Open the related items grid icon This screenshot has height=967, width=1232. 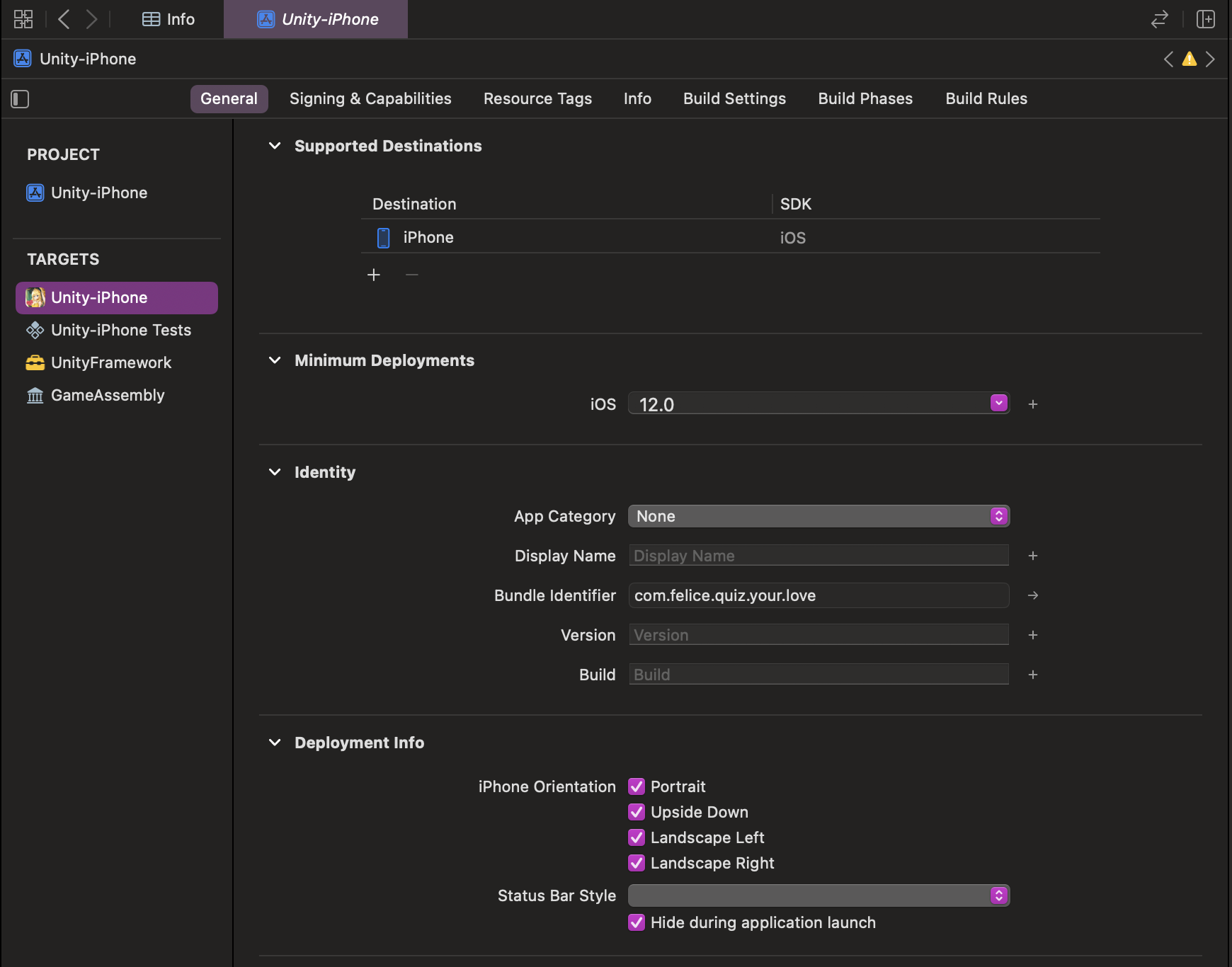pyautogui.click(x=23, y=19)
